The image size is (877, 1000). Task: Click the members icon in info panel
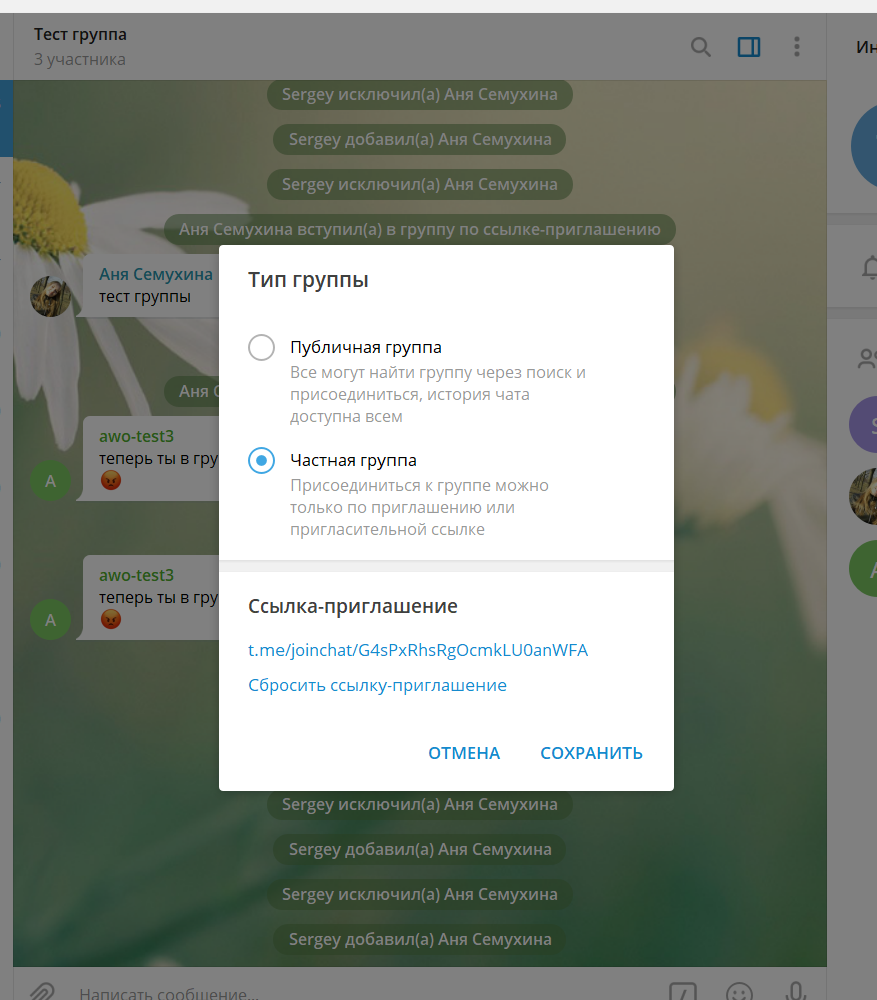coord(867,359)
